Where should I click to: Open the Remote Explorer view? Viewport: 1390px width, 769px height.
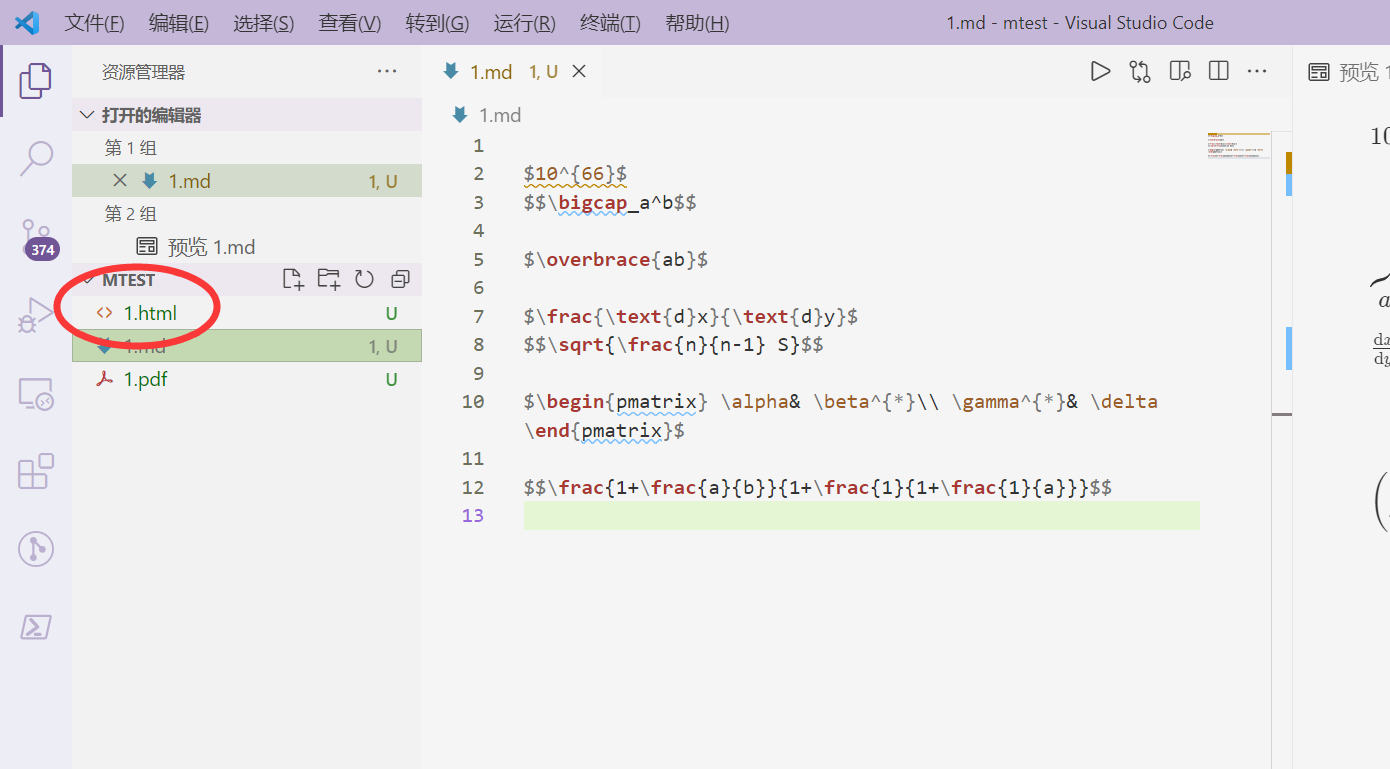36,393
